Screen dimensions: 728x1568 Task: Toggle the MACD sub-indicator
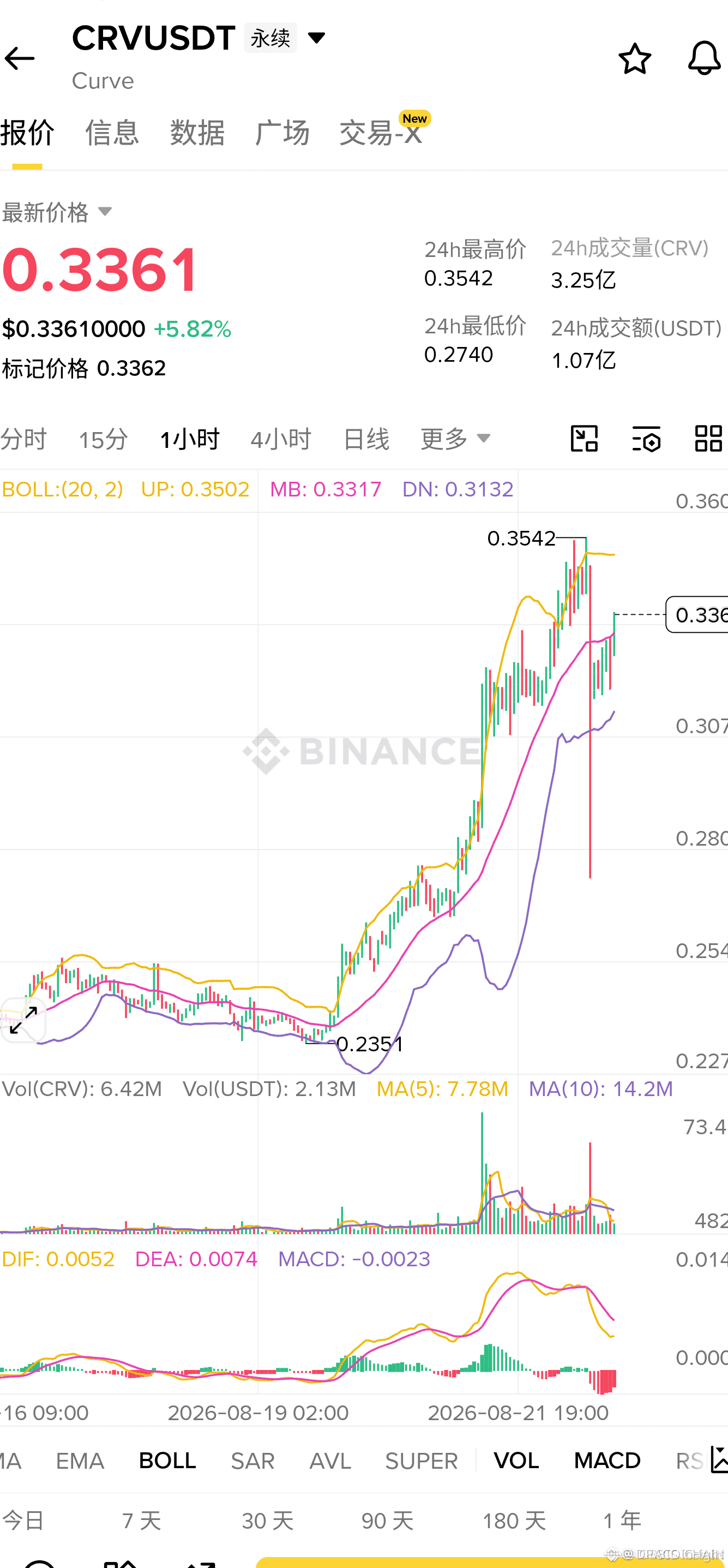pos(607,1461)
